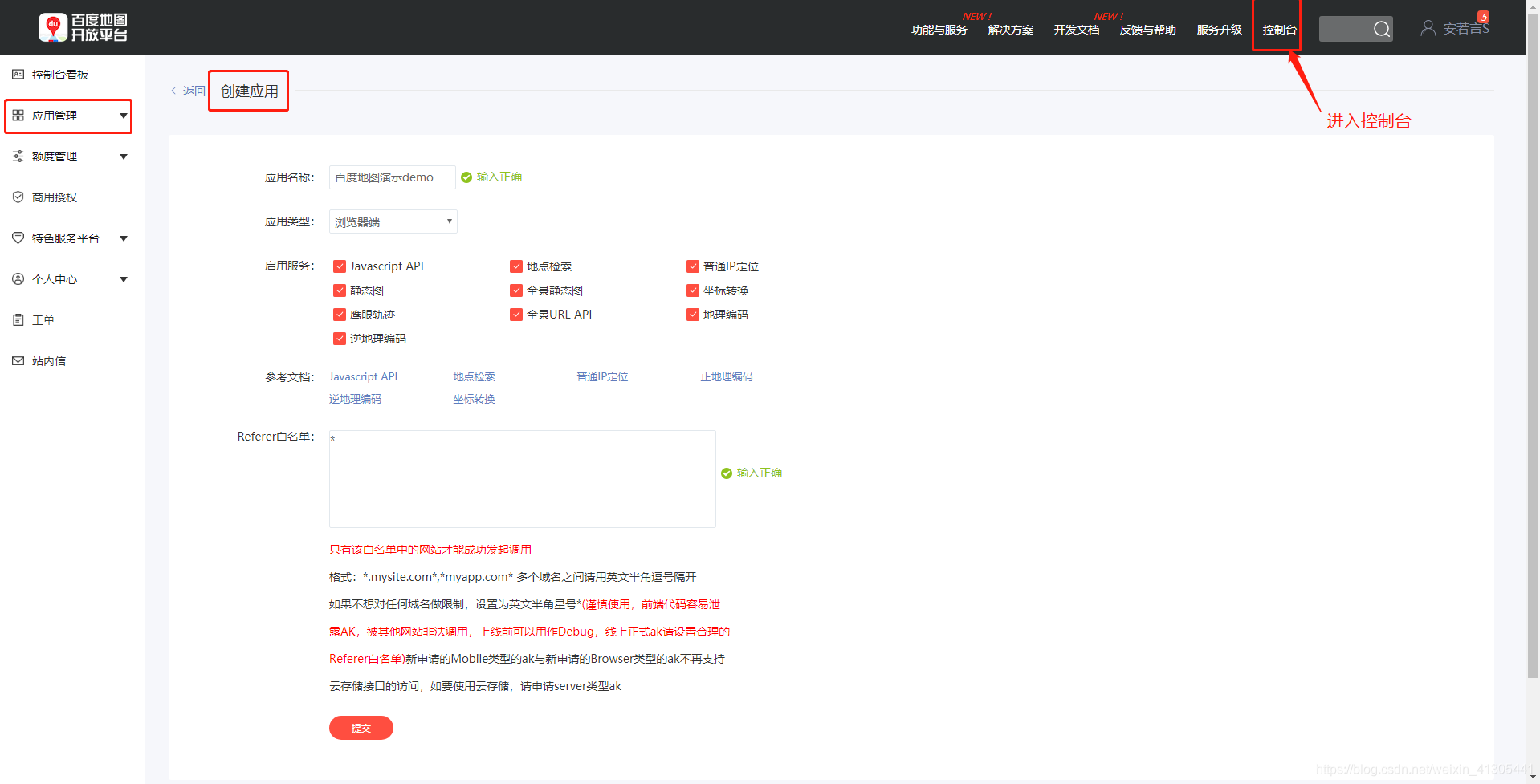
Task: Go to 控制台 in the top menu
Action: tap(1279, 30)
